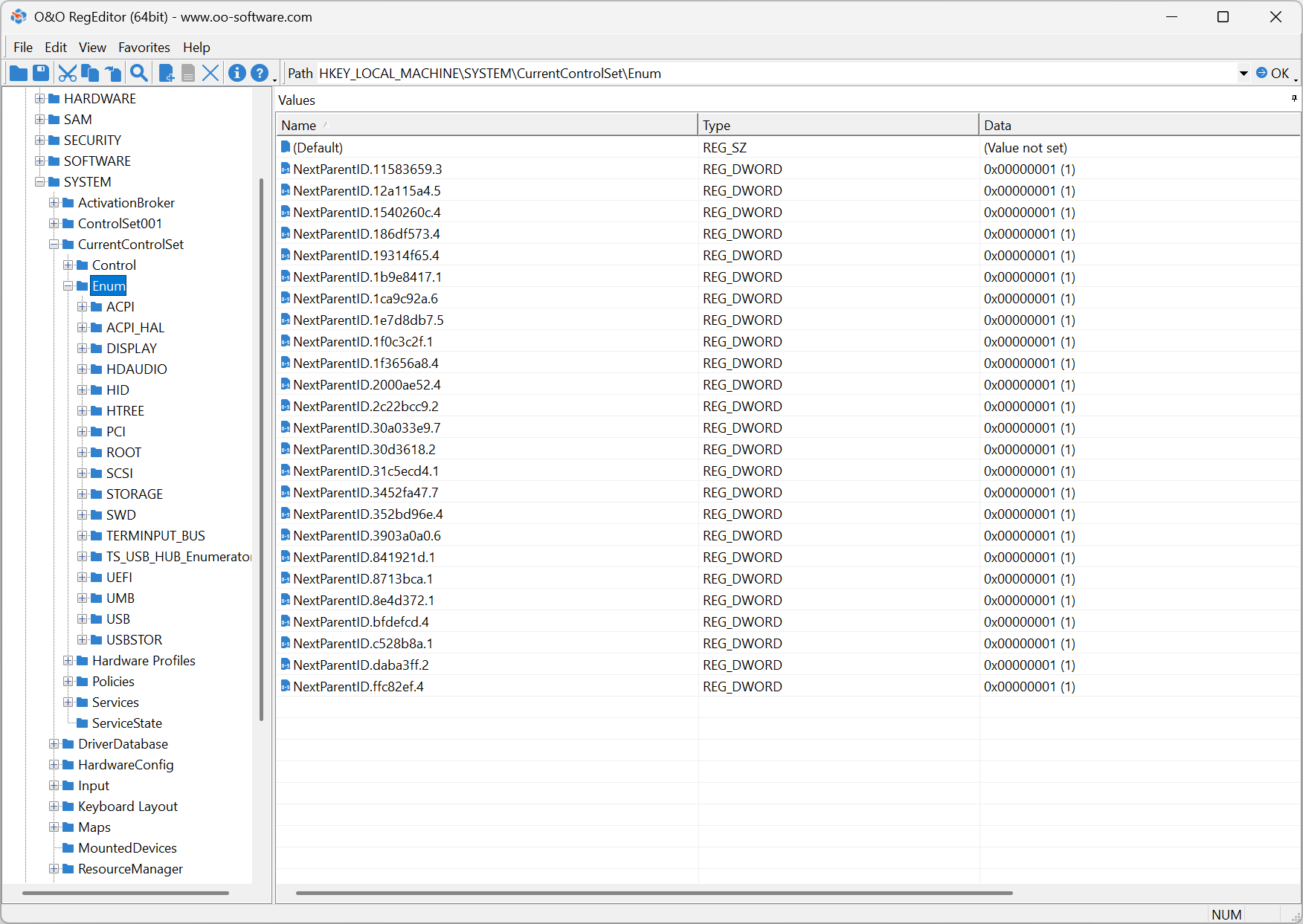Open the Path history dropdown arrow
Viewport: 1303px width, 924px height.
[x=1244, y=74]
